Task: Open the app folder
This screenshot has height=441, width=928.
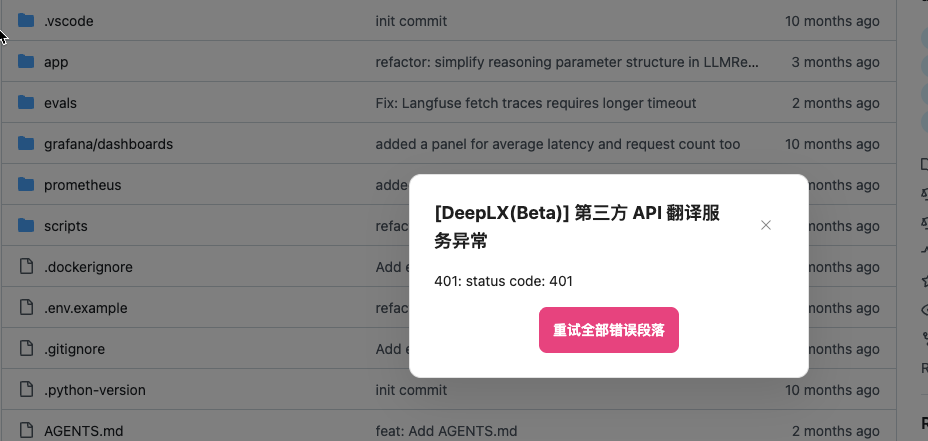Action: pyautogui.click(x=56, y=62)
